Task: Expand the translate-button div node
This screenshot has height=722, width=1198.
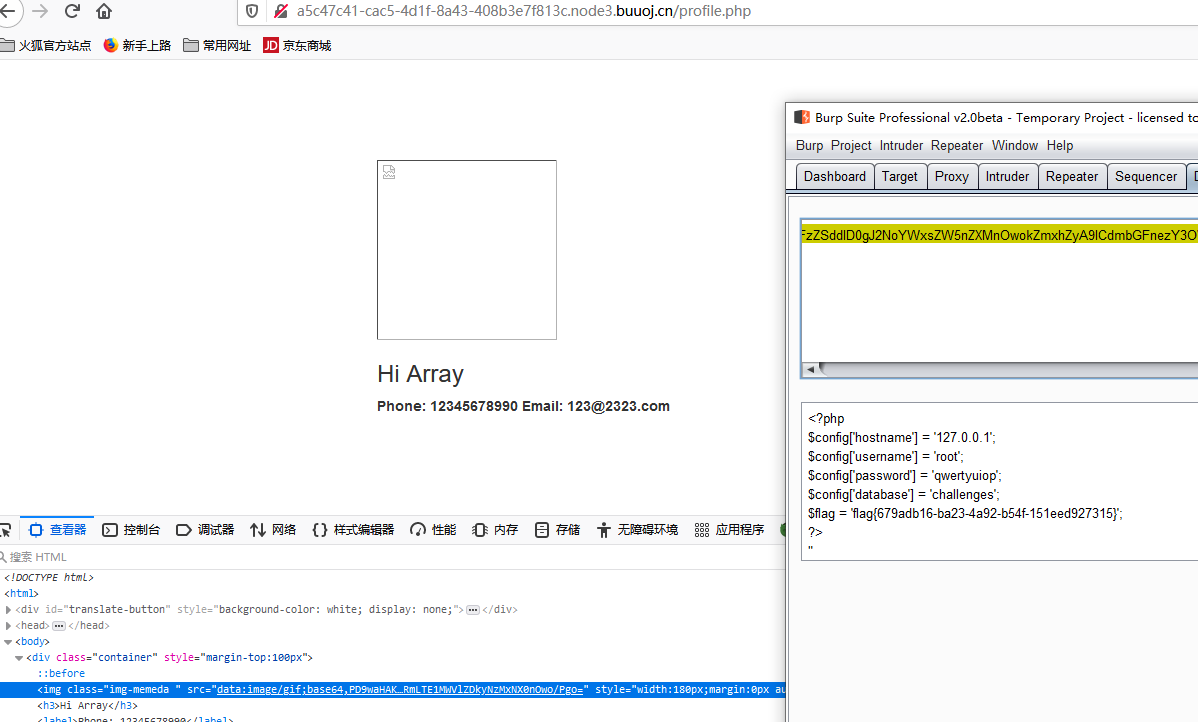Action: (8, 610)
